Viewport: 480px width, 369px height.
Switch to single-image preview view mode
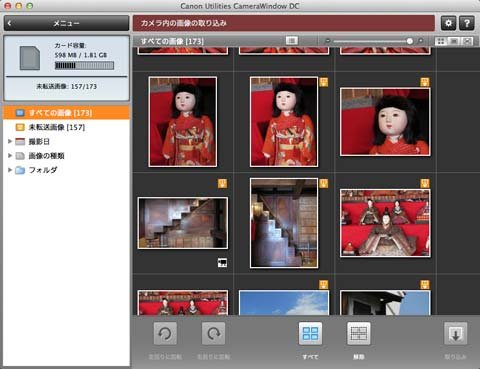coord(454,41)
